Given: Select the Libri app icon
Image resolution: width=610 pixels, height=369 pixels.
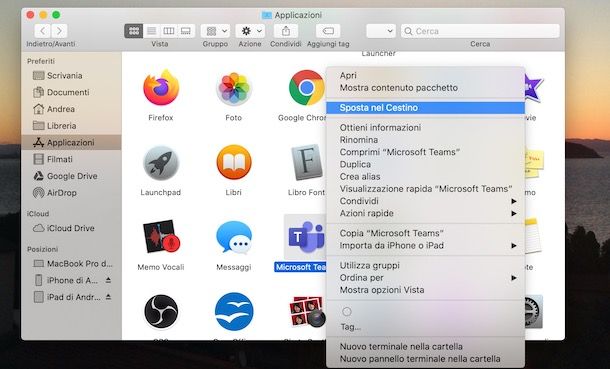Looking at the screenshot, I should (x=233, y=162).
